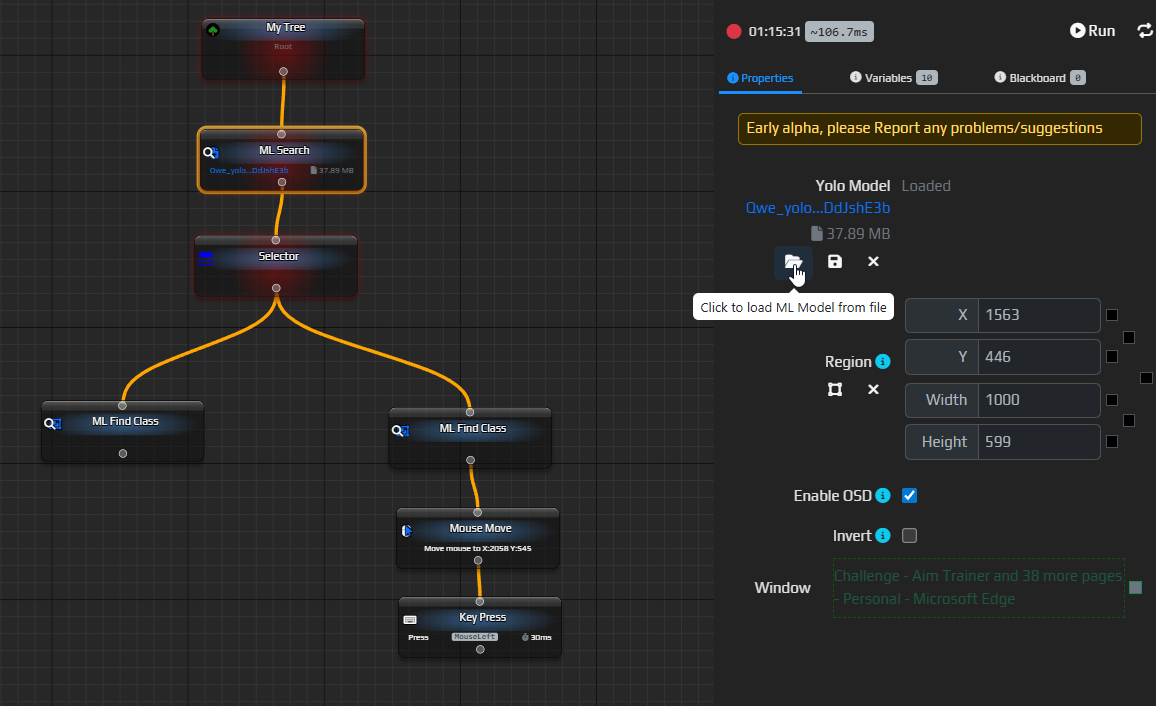1156x706 pixels.
Task: Click the MouseLeft key badge on Key Press
Action: (475, 637)
